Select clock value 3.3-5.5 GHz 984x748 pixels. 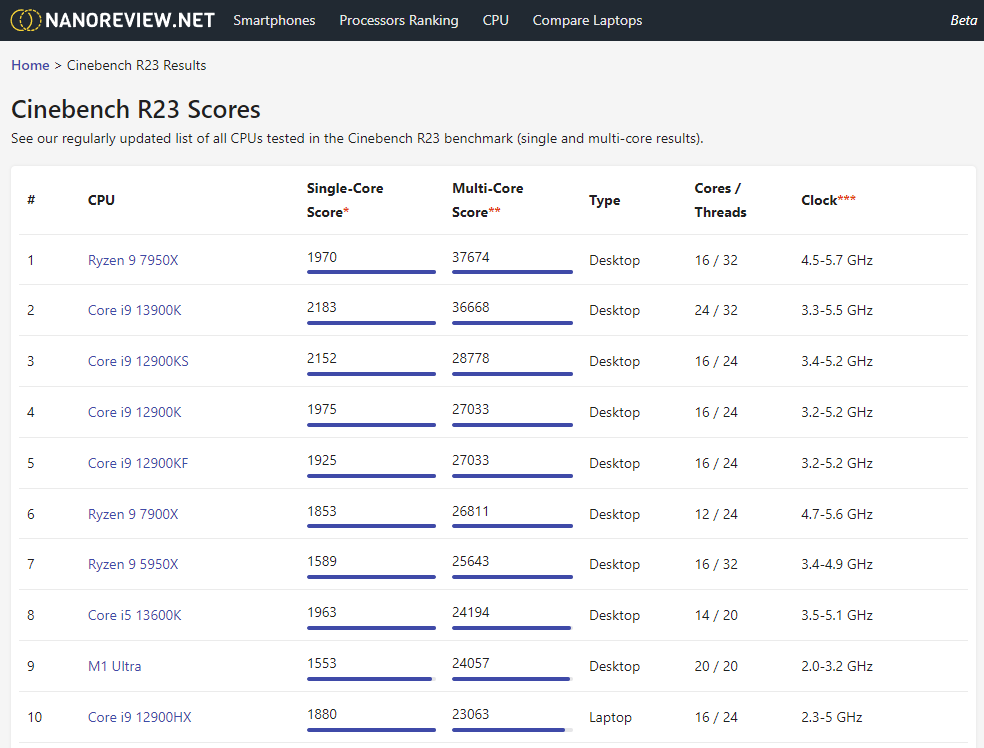[x=837, y=311]
